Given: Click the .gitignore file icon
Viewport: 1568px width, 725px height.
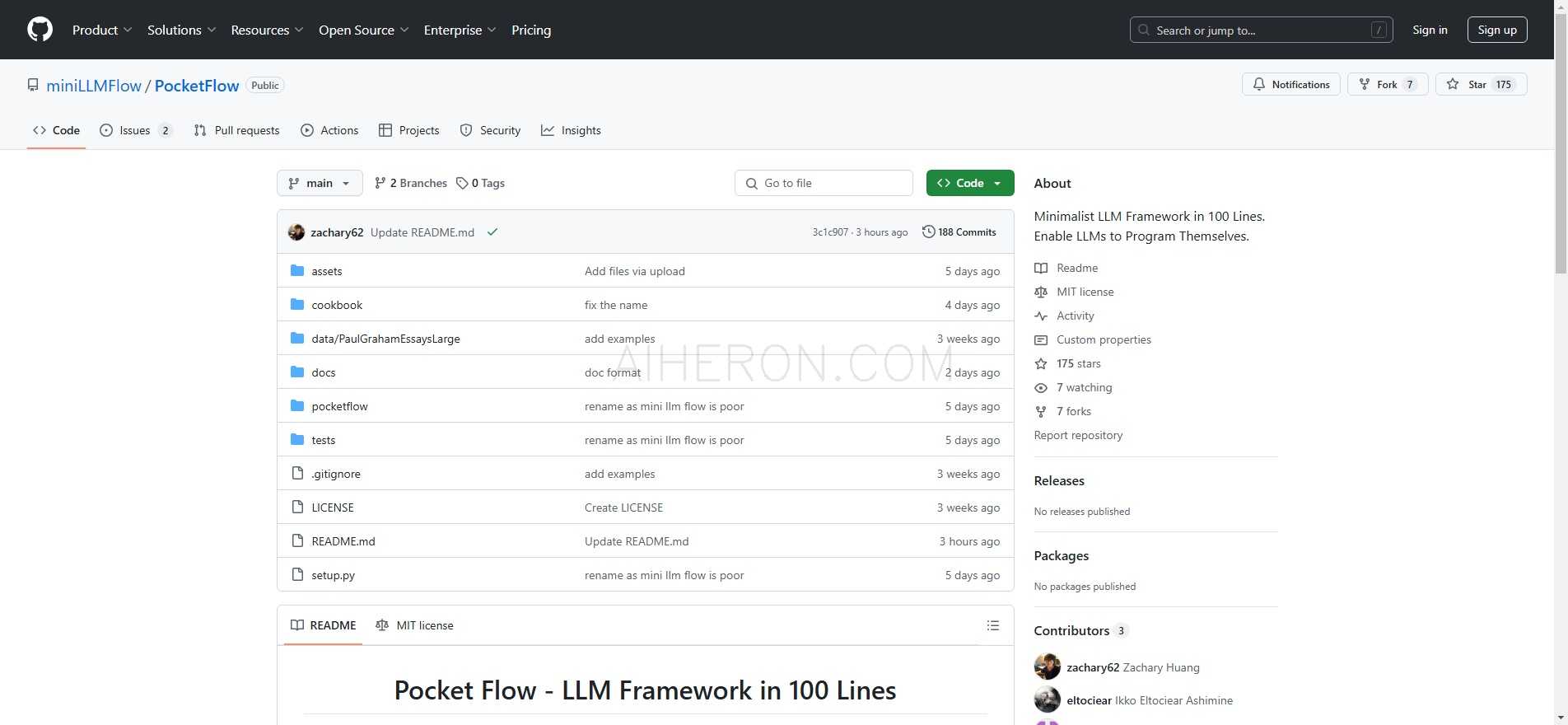Looking at the screenshot, I should 297,474.
